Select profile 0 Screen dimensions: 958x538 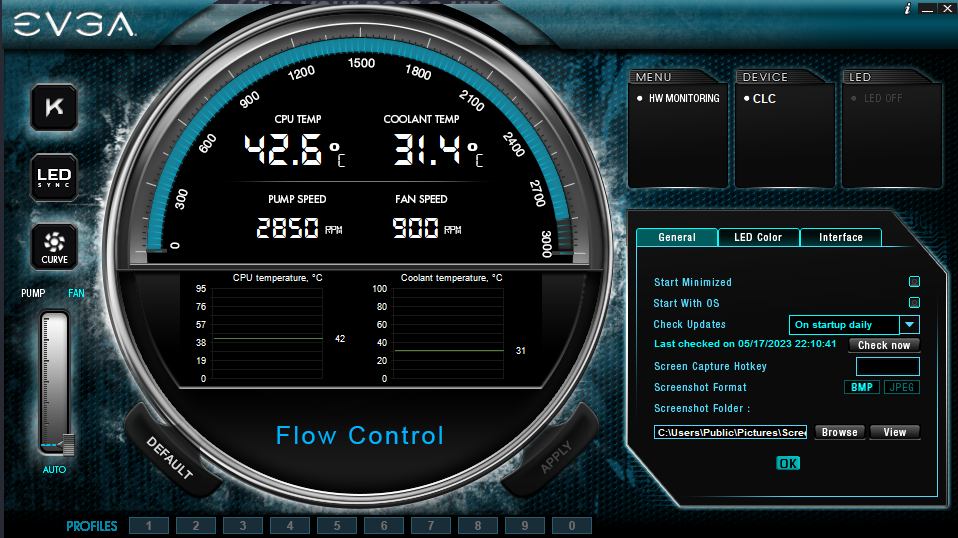tap(572, 526)
